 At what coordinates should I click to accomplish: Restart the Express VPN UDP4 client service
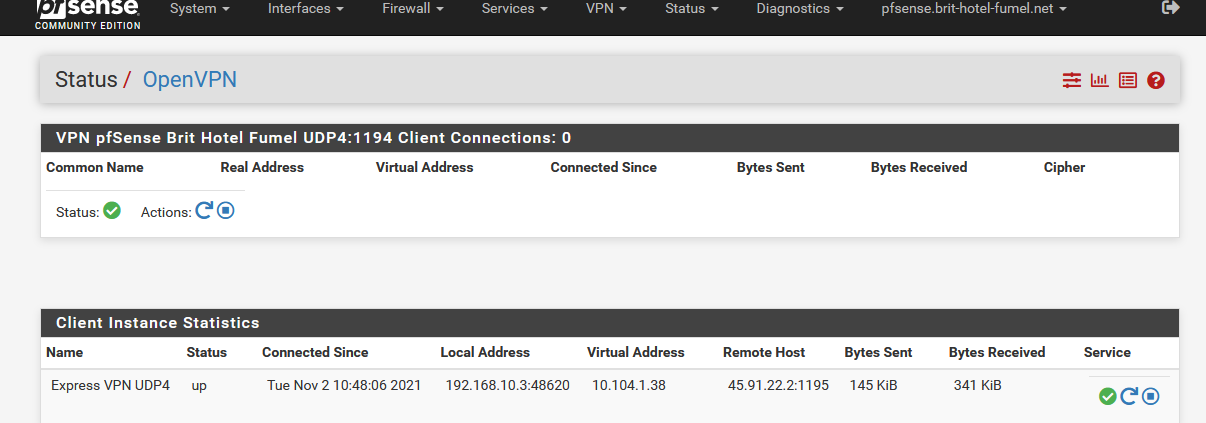(1129, 396)
